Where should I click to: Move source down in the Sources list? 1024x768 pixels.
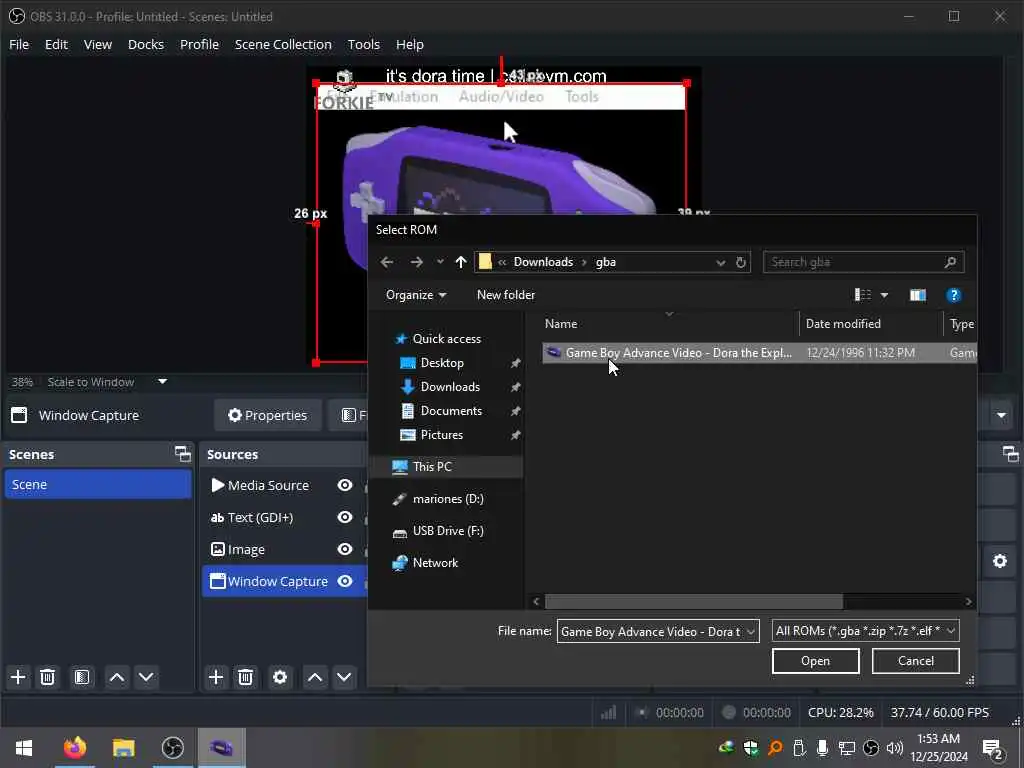[x=344, y=677]
